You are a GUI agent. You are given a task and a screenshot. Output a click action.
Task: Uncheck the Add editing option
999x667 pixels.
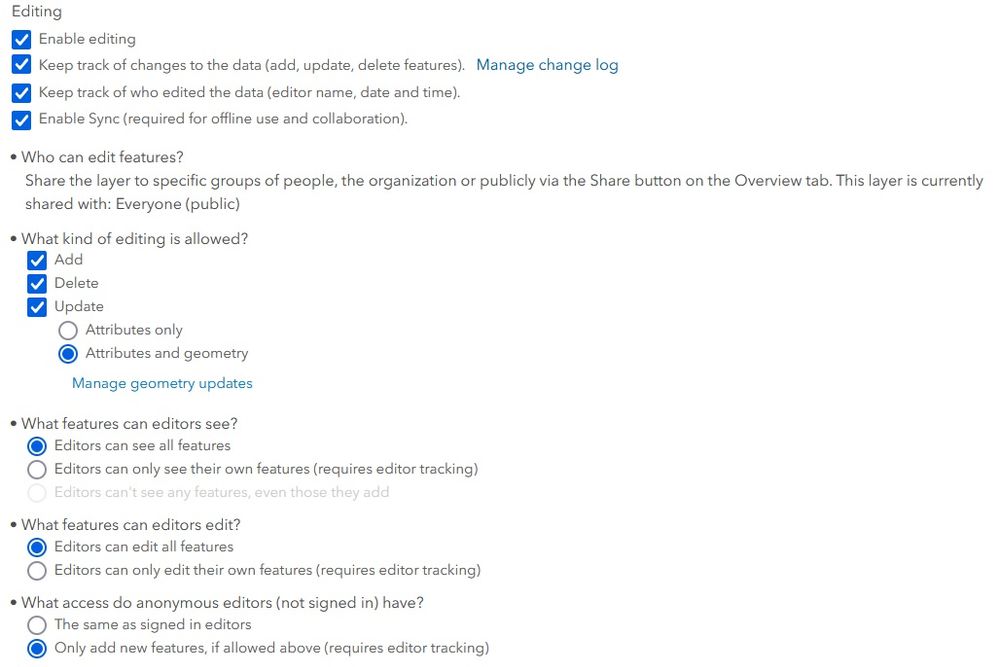pos(37,260)
